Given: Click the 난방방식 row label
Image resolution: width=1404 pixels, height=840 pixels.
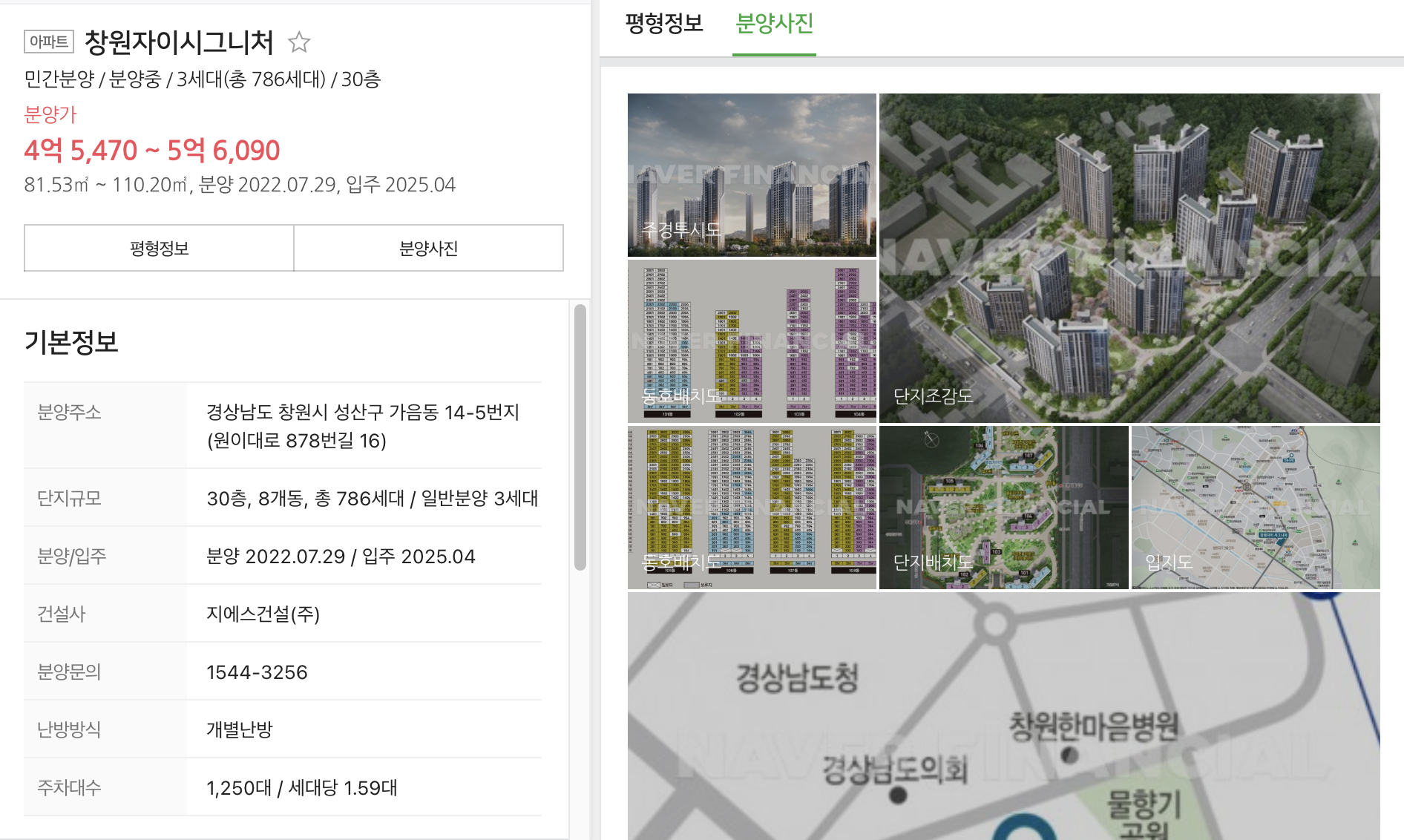Looking at the screenshot, I should coord(69,730).
